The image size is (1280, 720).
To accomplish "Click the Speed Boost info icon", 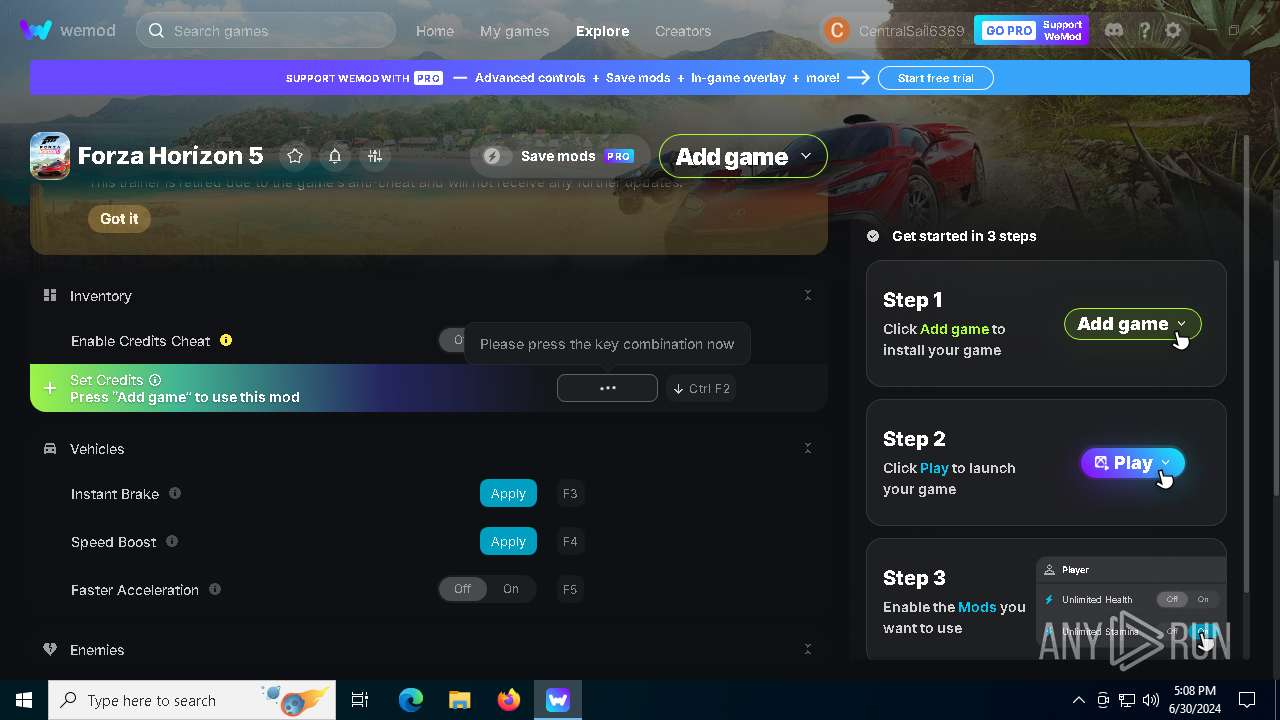I will coord(172,541).
